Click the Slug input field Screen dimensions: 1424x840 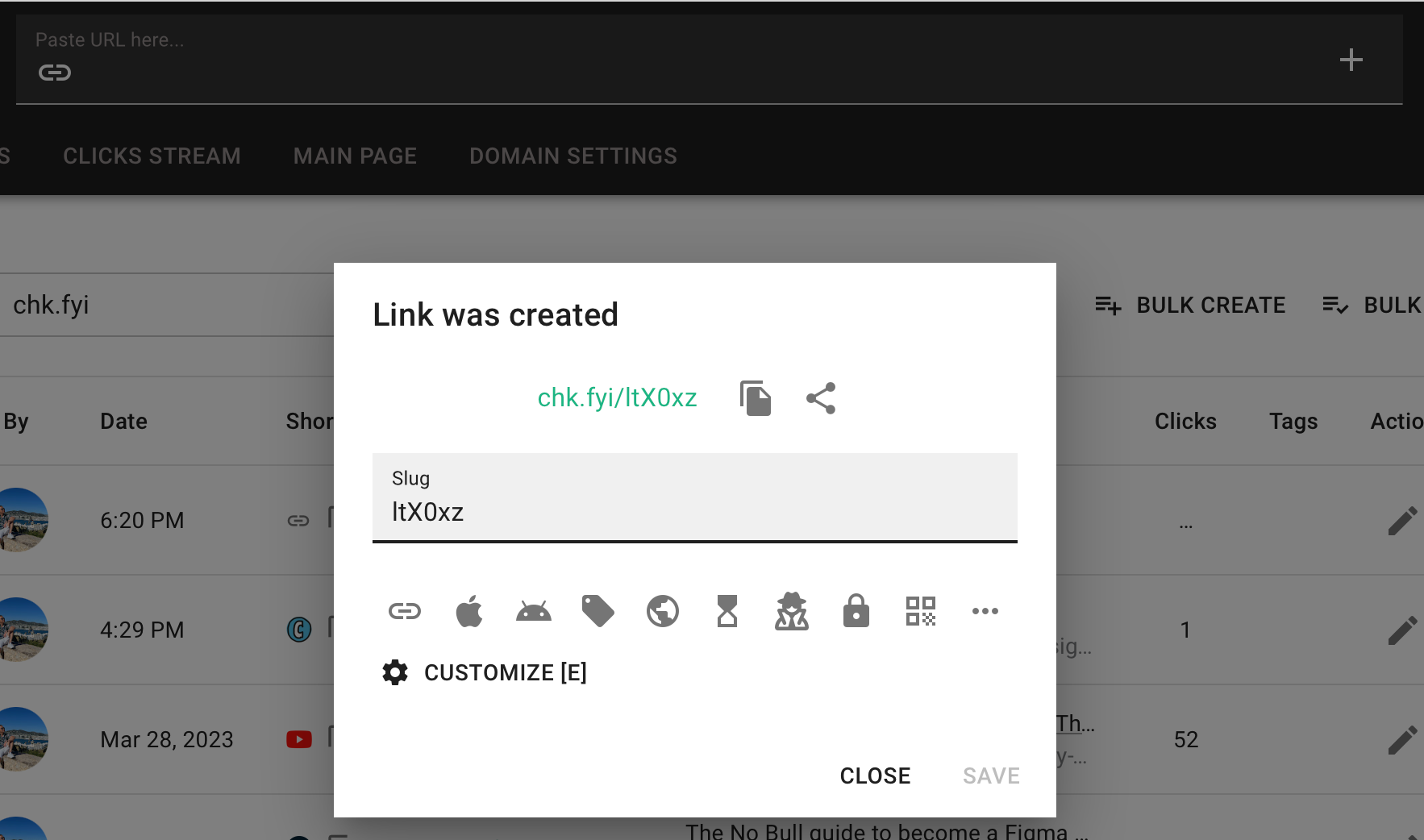tap(695, 497)
